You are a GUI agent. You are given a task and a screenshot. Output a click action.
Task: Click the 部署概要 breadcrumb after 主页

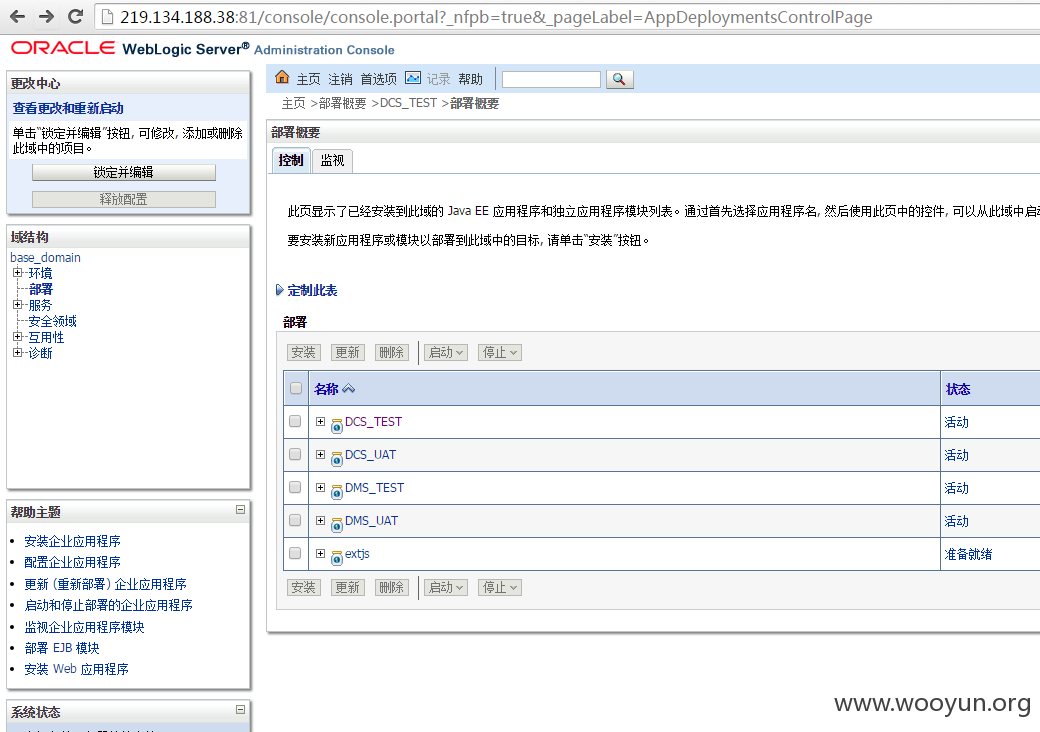click(x=342, y=103)
